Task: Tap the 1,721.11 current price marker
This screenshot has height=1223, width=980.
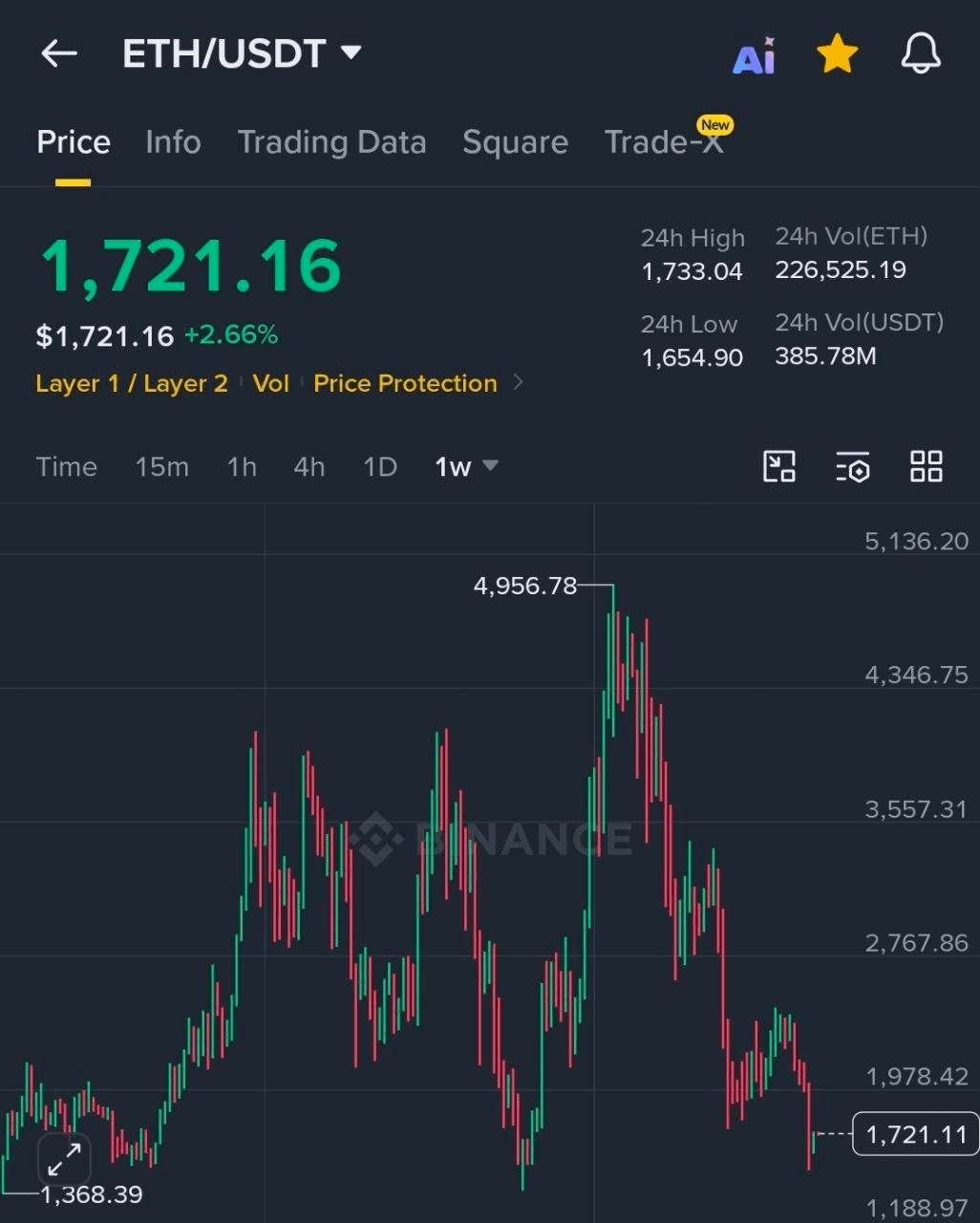Action: 915,1134
